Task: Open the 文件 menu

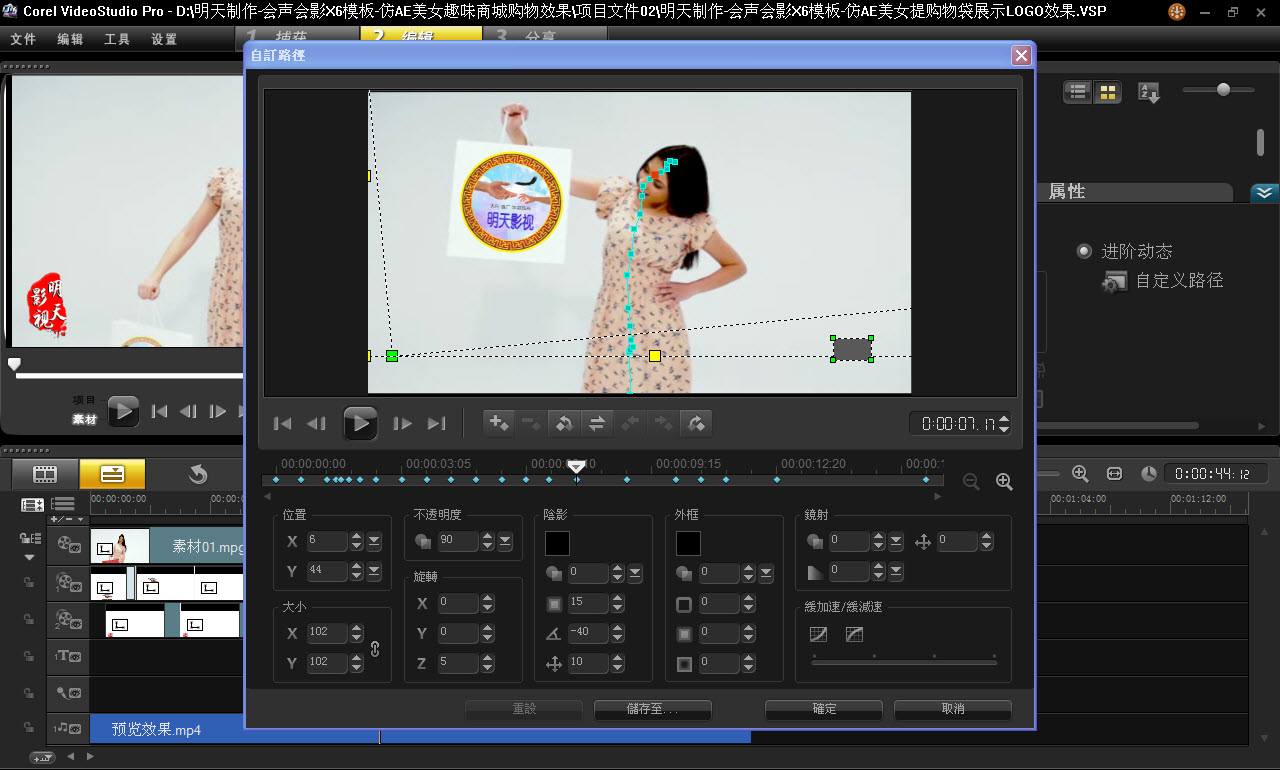Action: (x=23, y=39)
